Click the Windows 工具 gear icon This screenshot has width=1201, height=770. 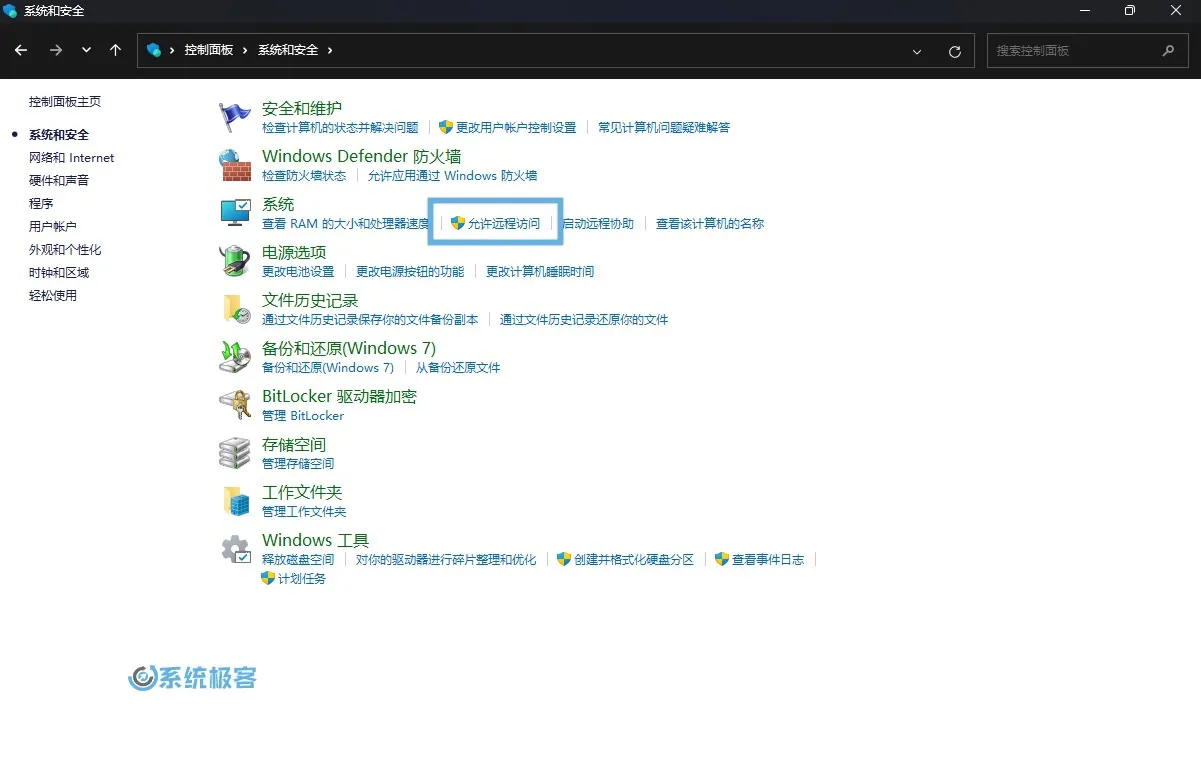234,548
